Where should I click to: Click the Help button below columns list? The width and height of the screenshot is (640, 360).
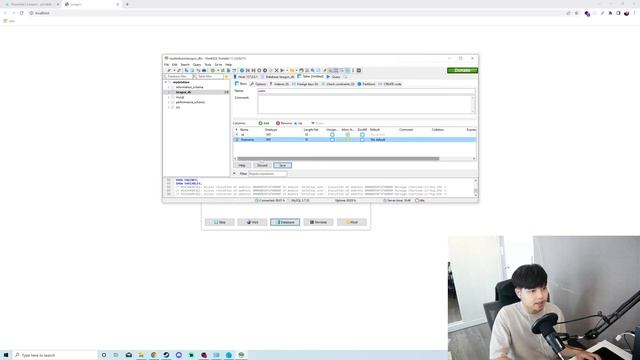(x=242, y=165)
